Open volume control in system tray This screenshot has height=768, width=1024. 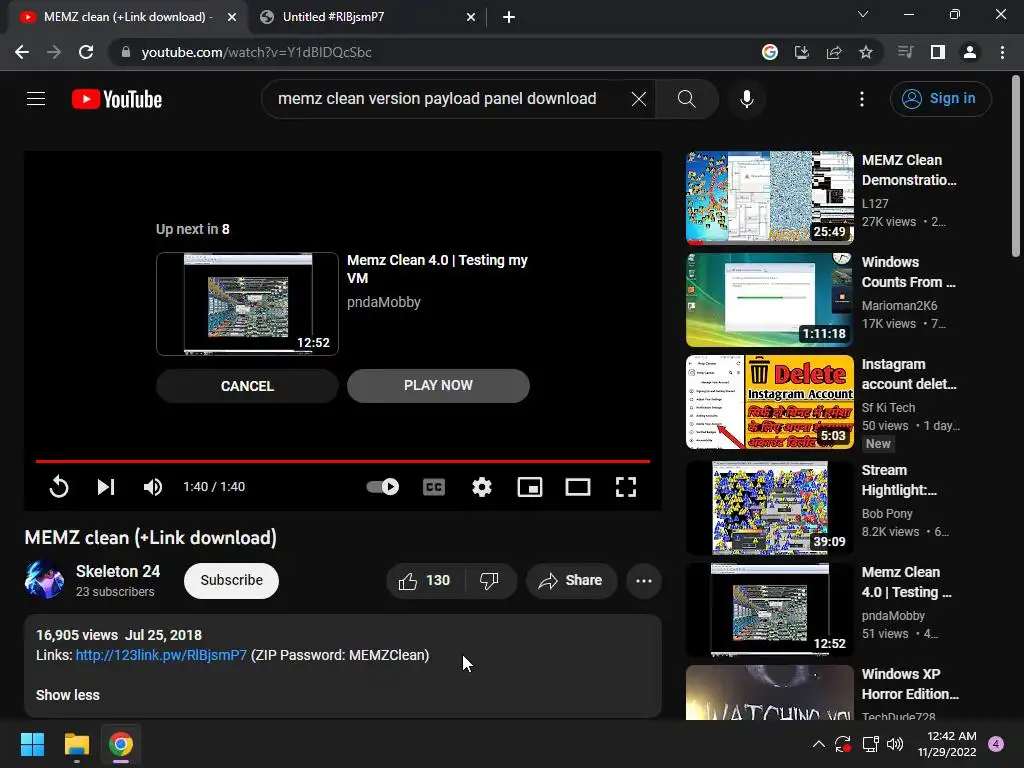pyautogui.click(x=895, y=744)
